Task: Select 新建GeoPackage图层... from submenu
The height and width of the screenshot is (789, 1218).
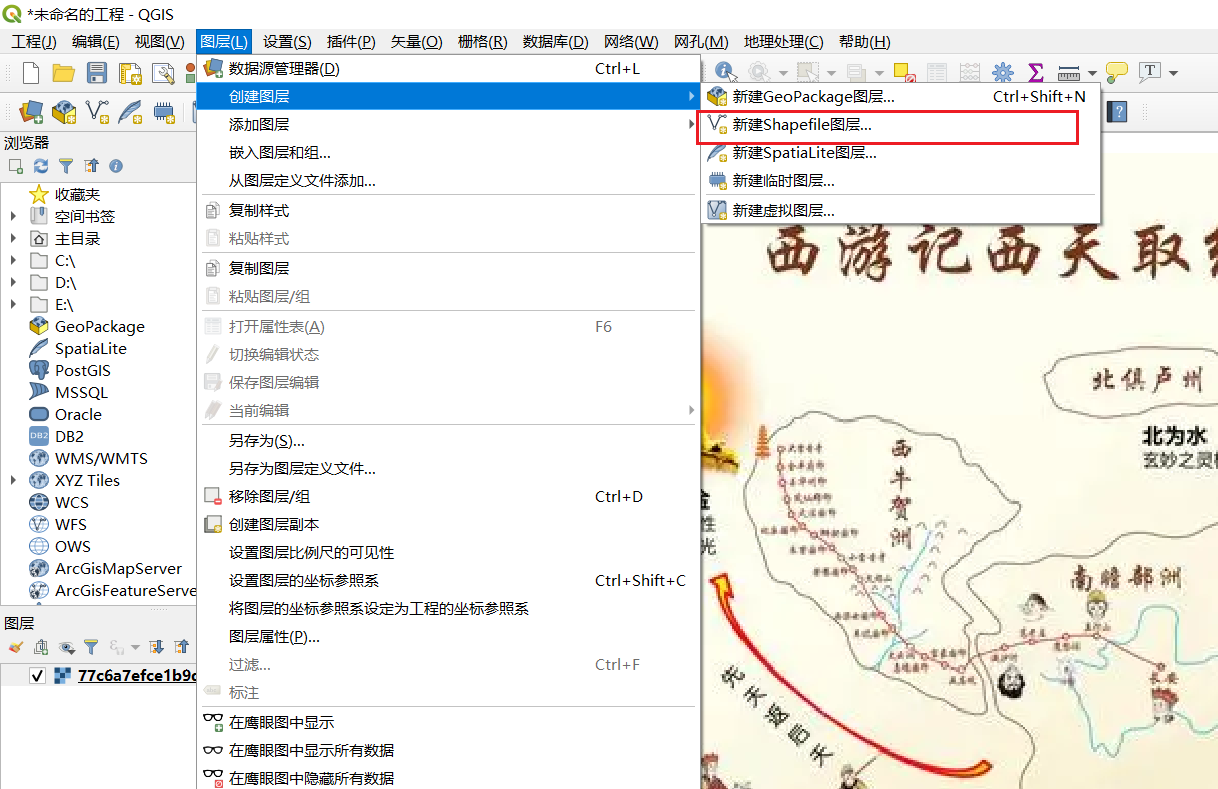Action: (900, 97)
